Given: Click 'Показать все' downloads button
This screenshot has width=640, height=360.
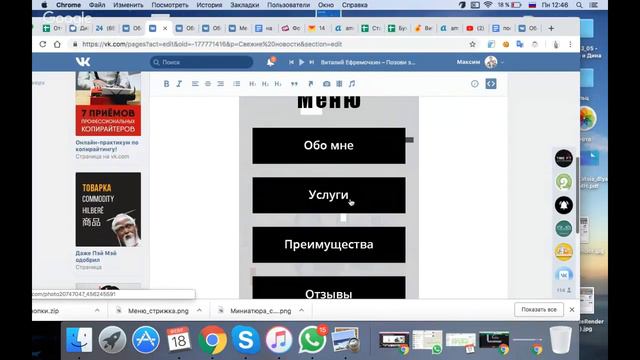Looking at the screenshot, I should point(539,310).
